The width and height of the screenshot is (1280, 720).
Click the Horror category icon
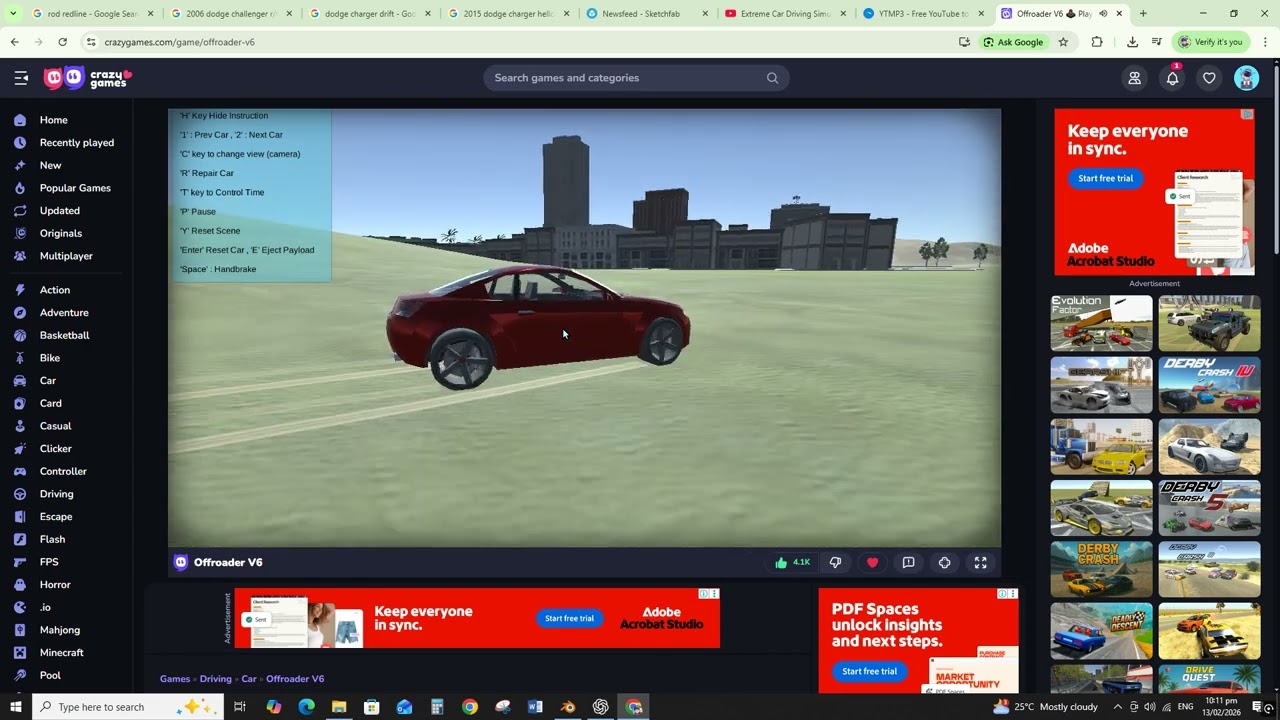click(20, 585)
